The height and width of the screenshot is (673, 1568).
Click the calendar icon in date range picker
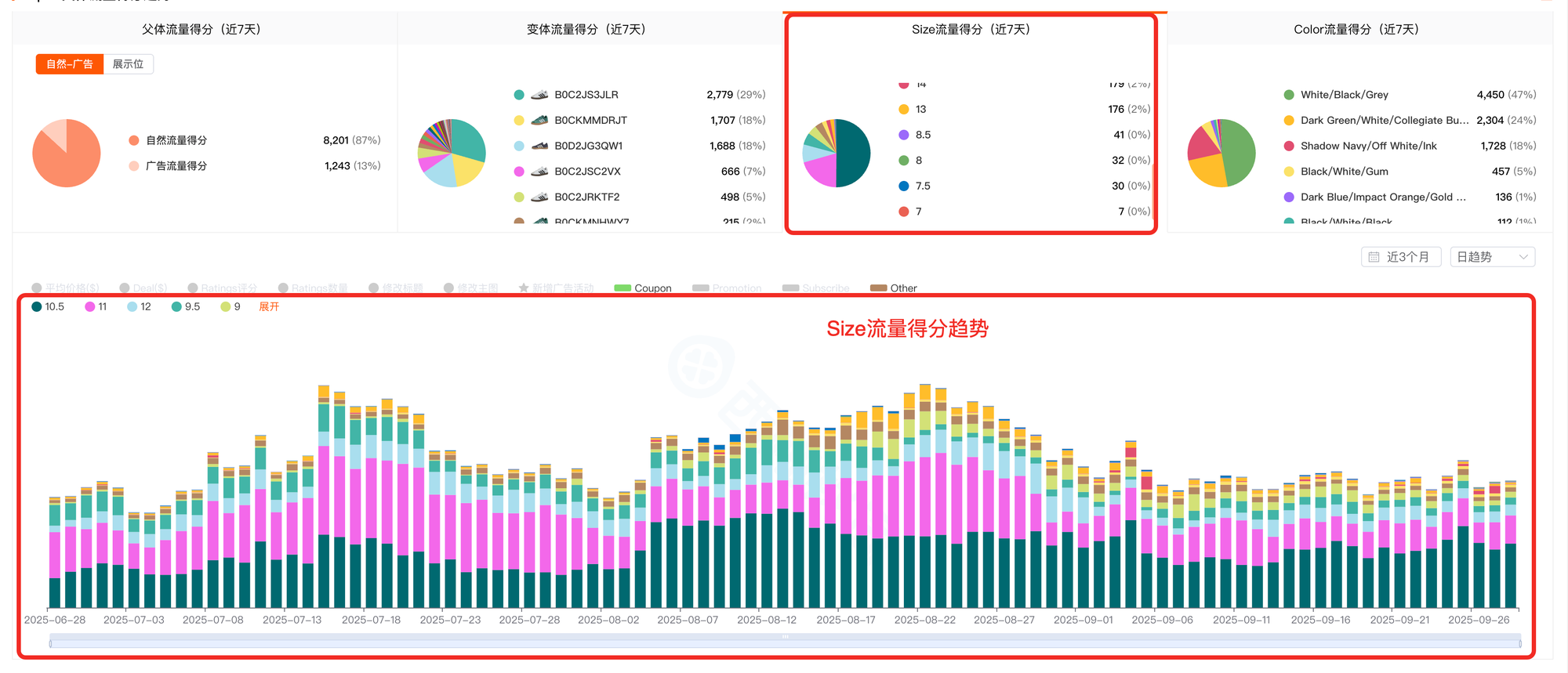1374,257
